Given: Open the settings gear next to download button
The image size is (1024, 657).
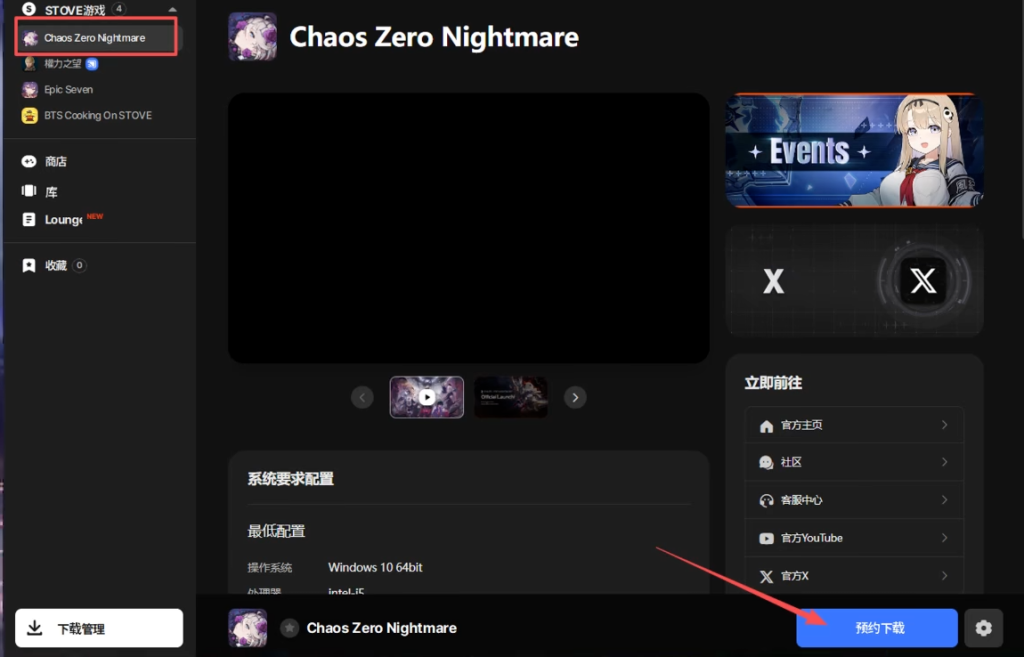Looking at the screenshot, I should [983, 628].
